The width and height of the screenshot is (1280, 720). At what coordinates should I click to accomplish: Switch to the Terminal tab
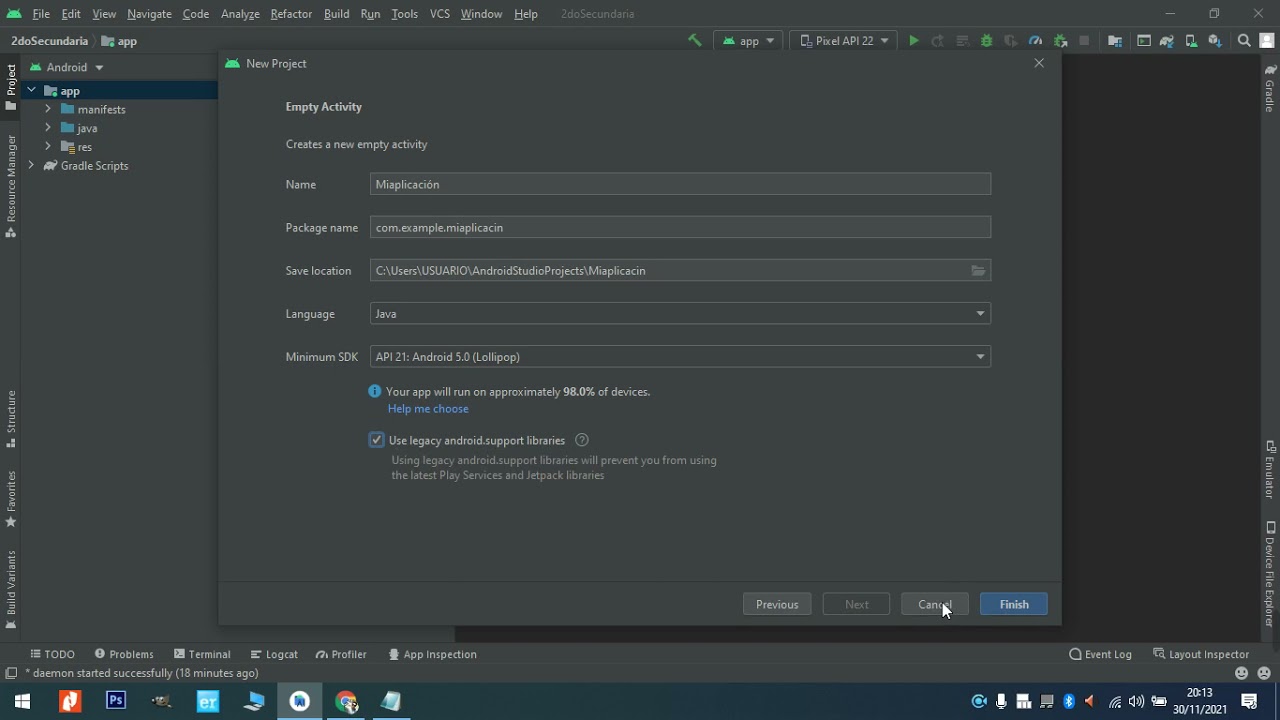click(x=202, y=654)
